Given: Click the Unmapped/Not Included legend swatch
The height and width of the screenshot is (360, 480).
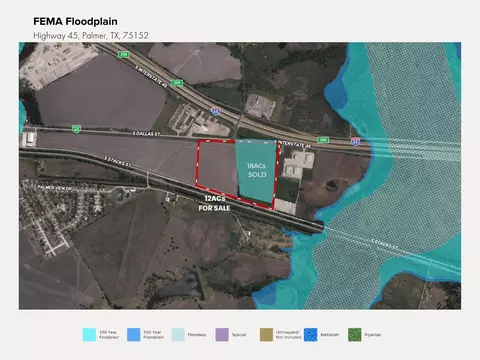Looking at the screenshot, I should [x=266, y=335].
